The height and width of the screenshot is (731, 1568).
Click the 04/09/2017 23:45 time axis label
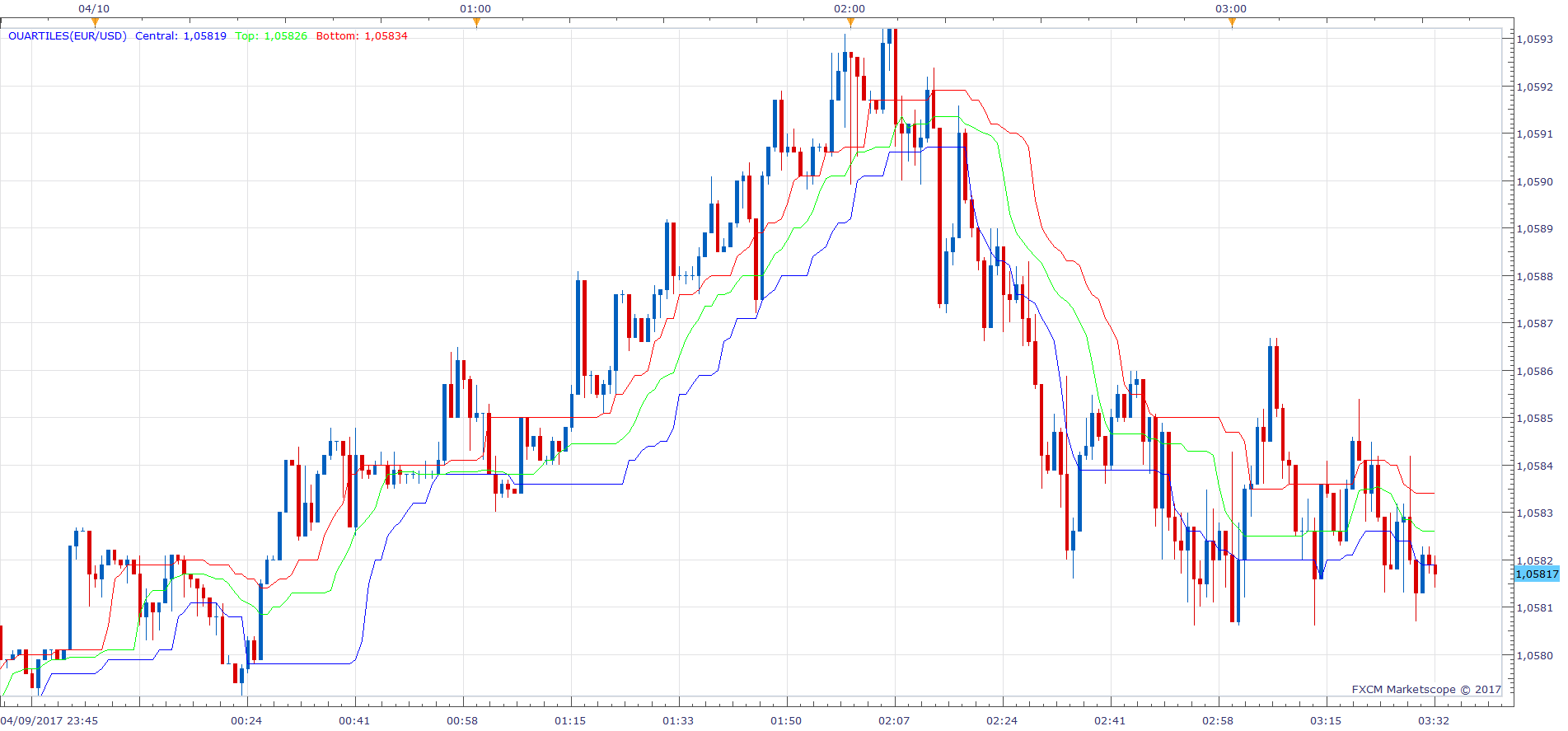49,720
